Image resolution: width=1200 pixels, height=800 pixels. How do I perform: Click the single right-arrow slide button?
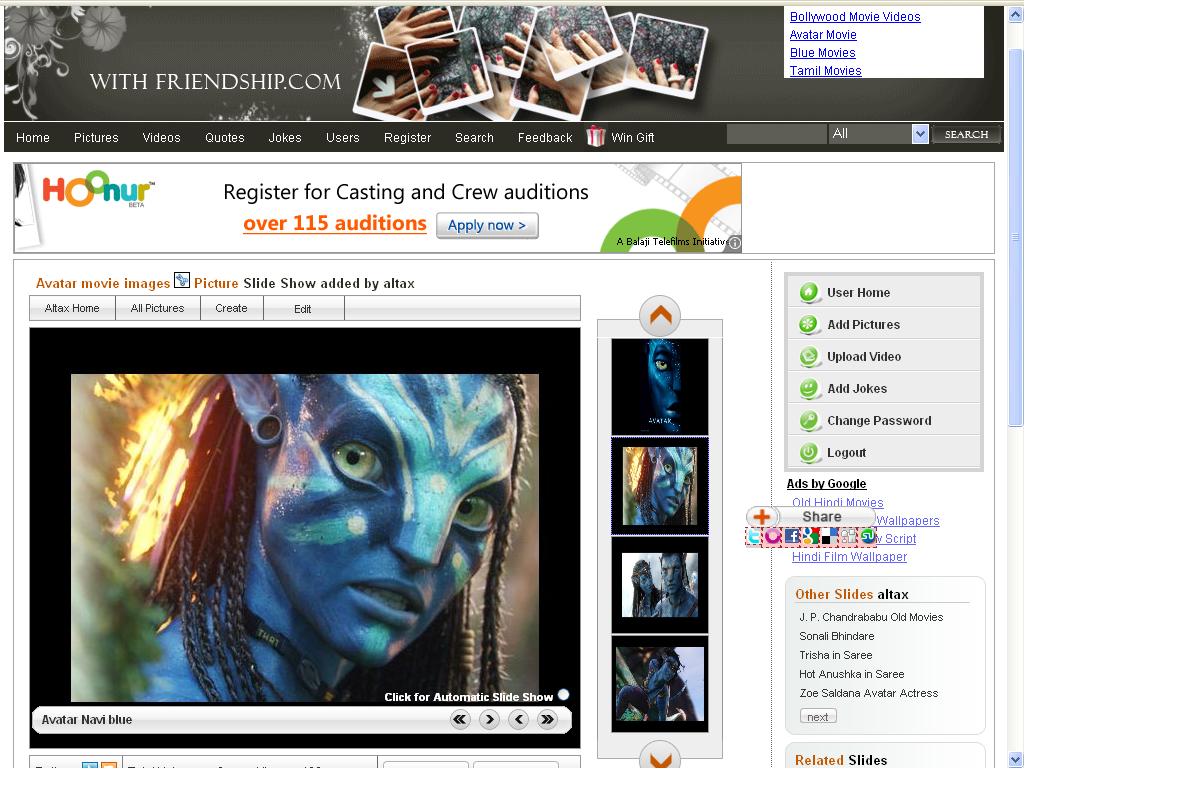tap(489, 719)
